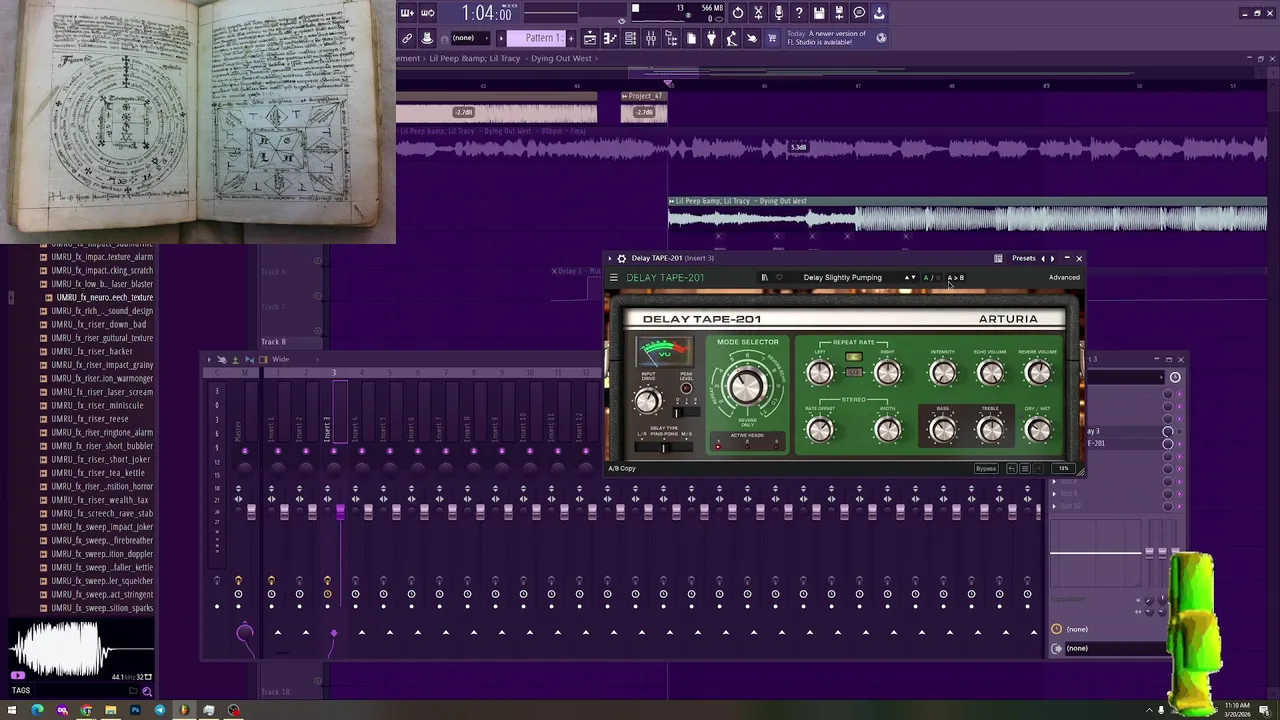
Task: Toggle the link button between Left and Right
Action: click(854, 372)
